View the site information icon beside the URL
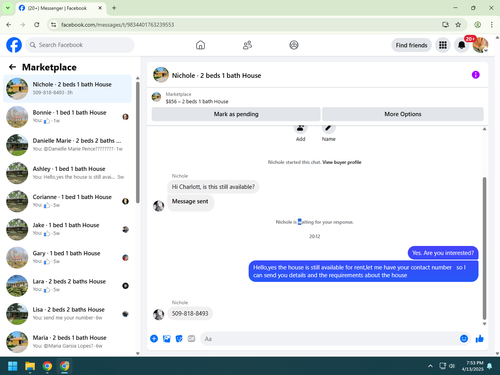Viewport: 500px width, 375px height. (53, 25)
